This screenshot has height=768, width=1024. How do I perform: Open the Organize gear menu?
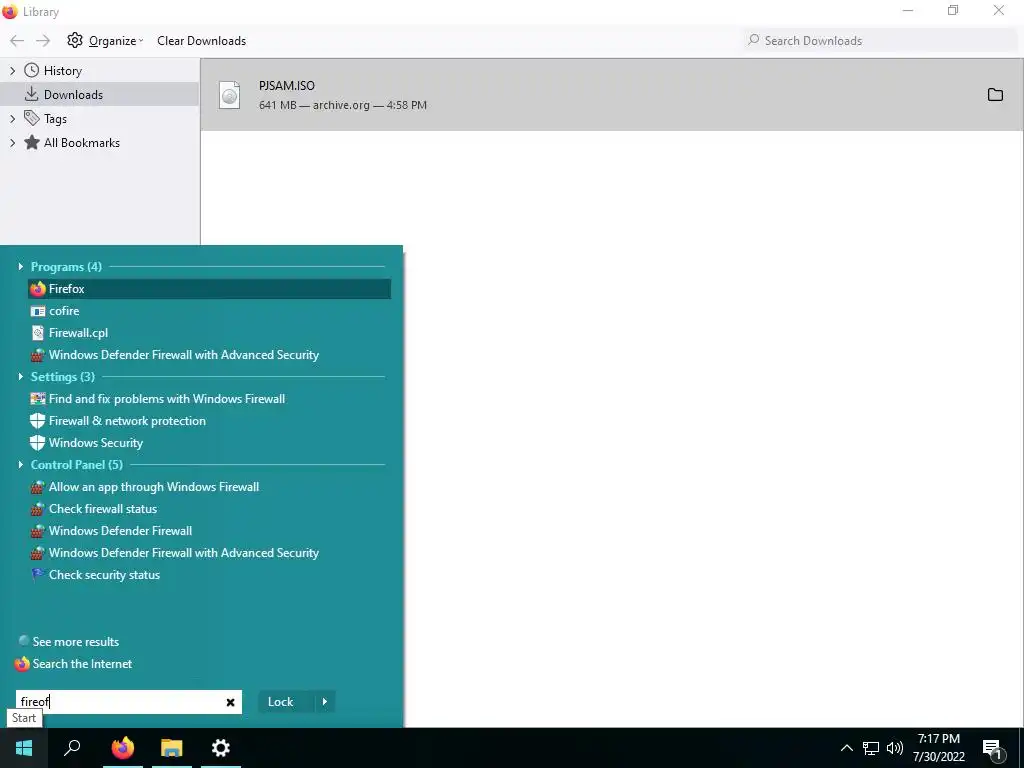pyautogui.click(x=104, y=40)
